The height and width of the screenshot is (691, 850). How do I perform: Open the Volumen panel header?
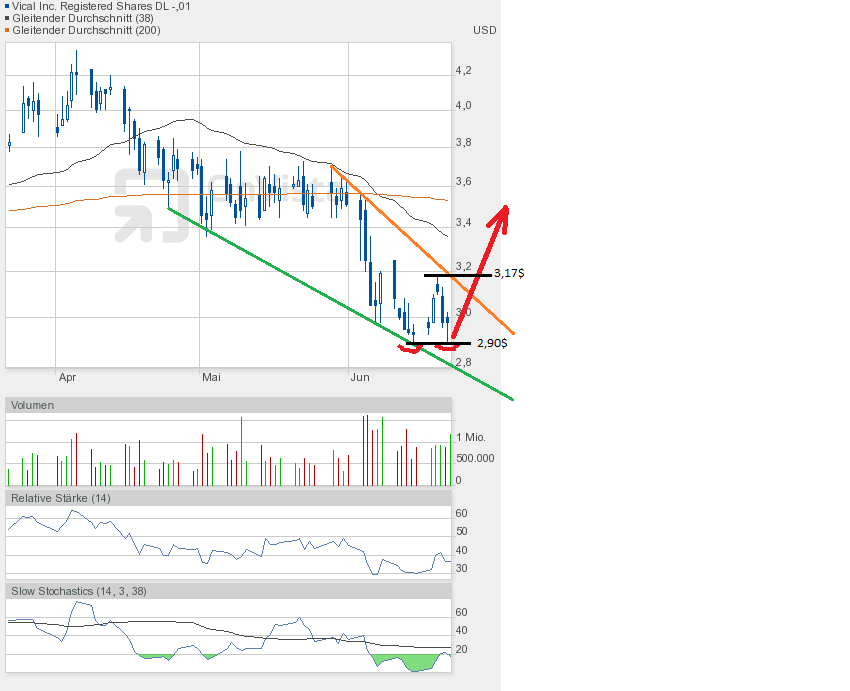tap(33, 405)
